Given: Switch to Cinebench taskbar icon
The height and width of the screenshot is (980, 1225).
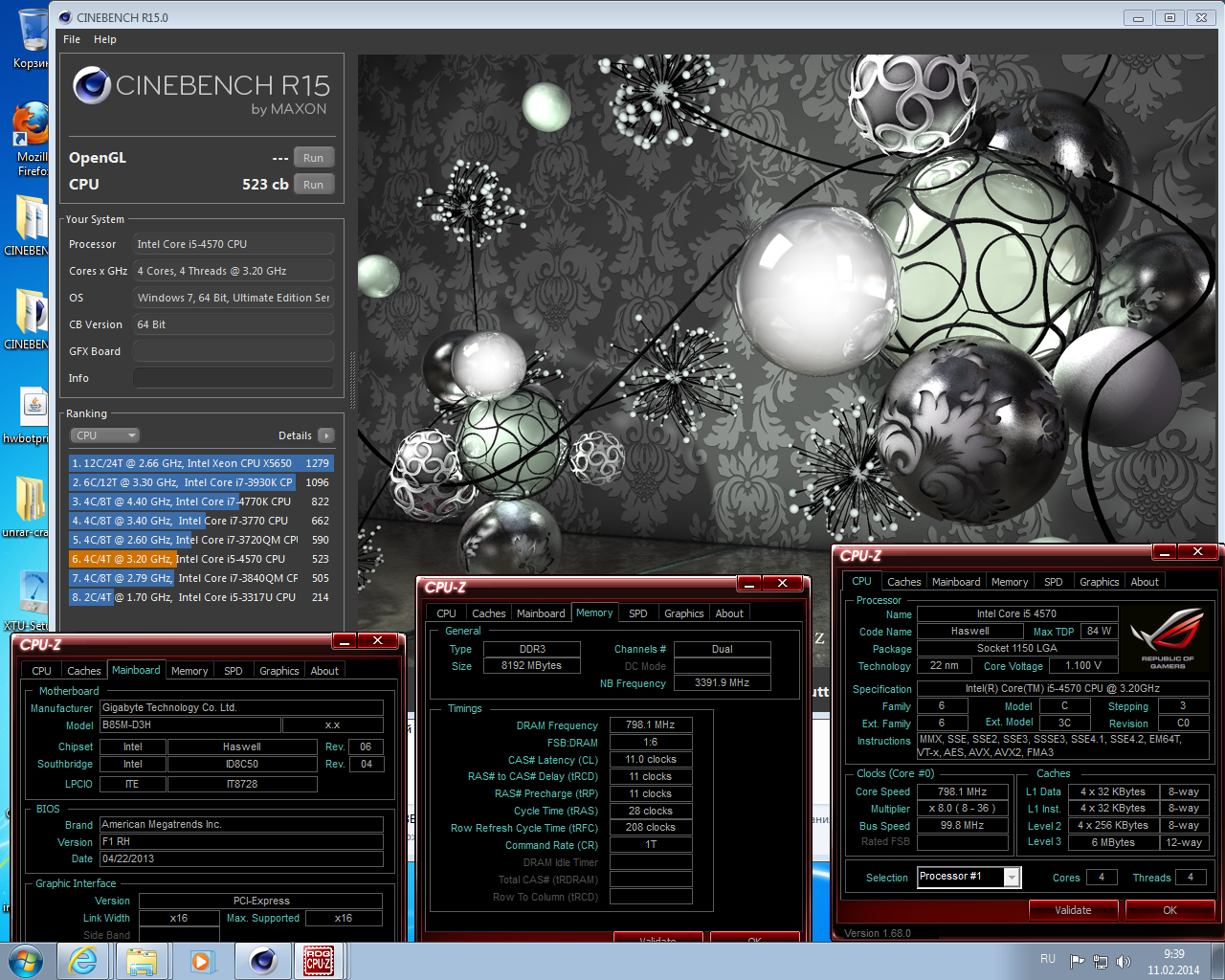Looking at the screenshot, I should click(262, 961).
